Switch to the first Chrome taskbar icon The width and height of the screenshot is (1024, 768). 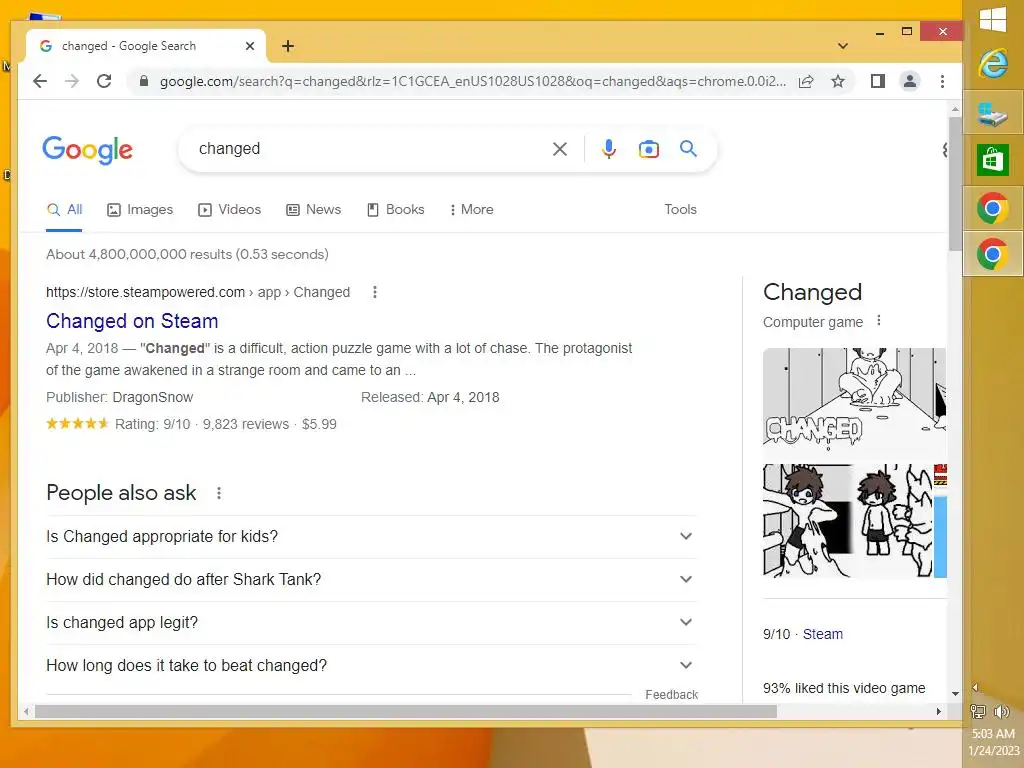click(x=993, y=208)
